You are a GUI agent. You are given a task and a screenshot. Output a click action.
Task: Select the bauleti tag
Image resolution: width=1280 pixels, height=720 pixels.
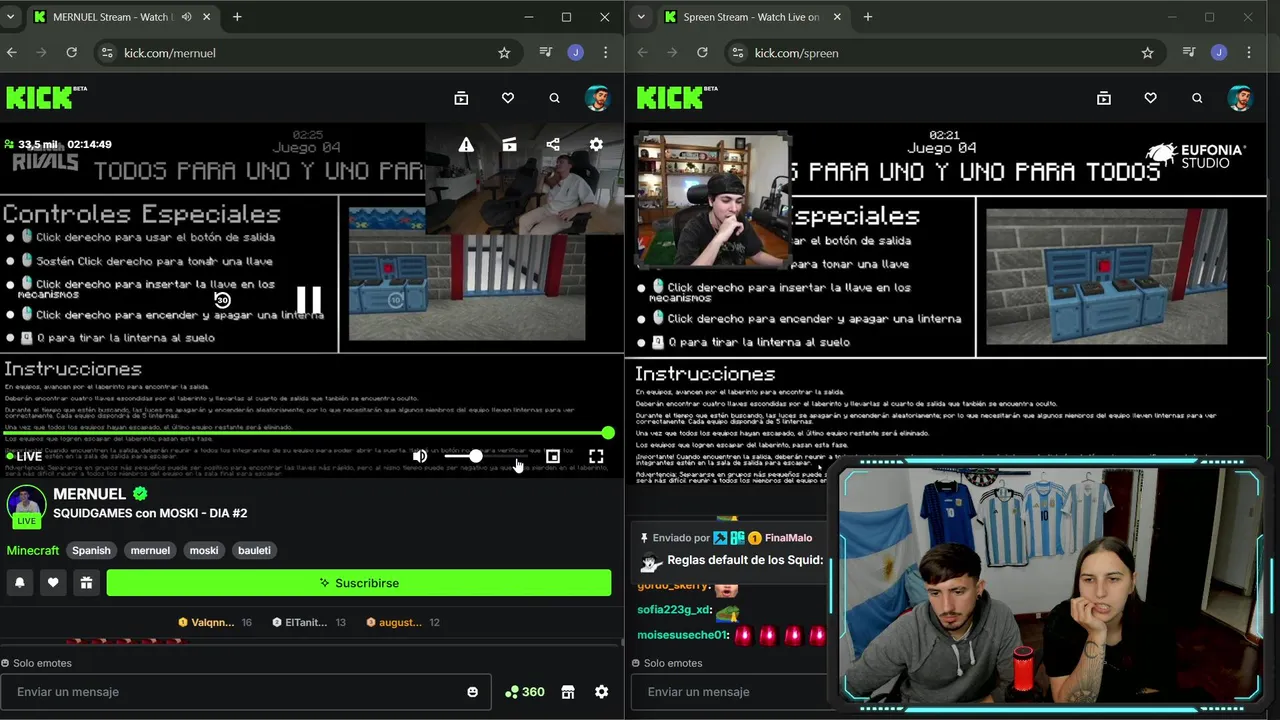coord(254,550)
